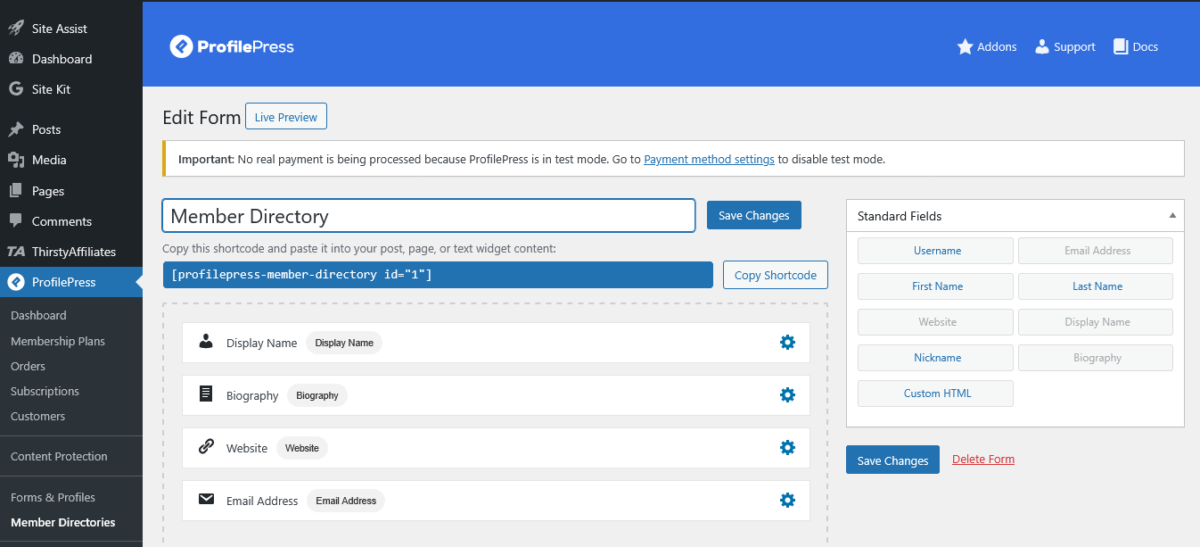
Task: Click the Live Preview button
Action: tap(286, 117)
